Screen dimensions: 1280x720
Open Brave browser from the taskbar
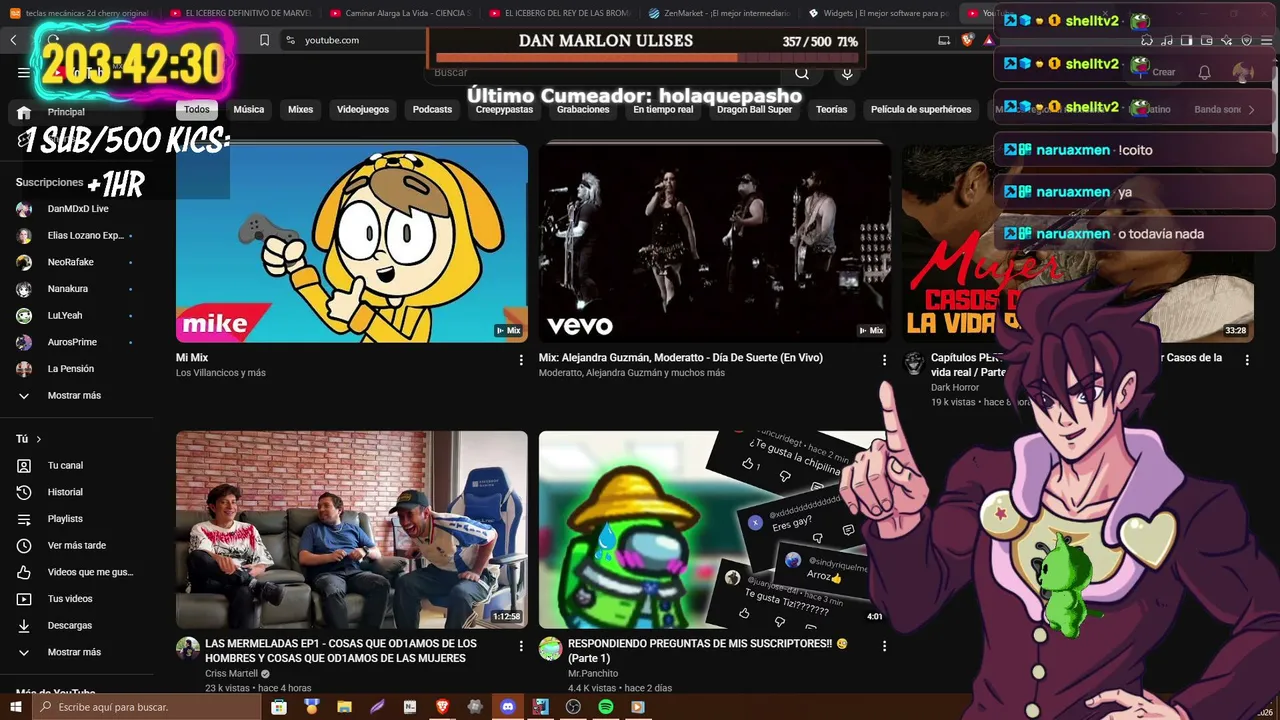tap(442, 707)
